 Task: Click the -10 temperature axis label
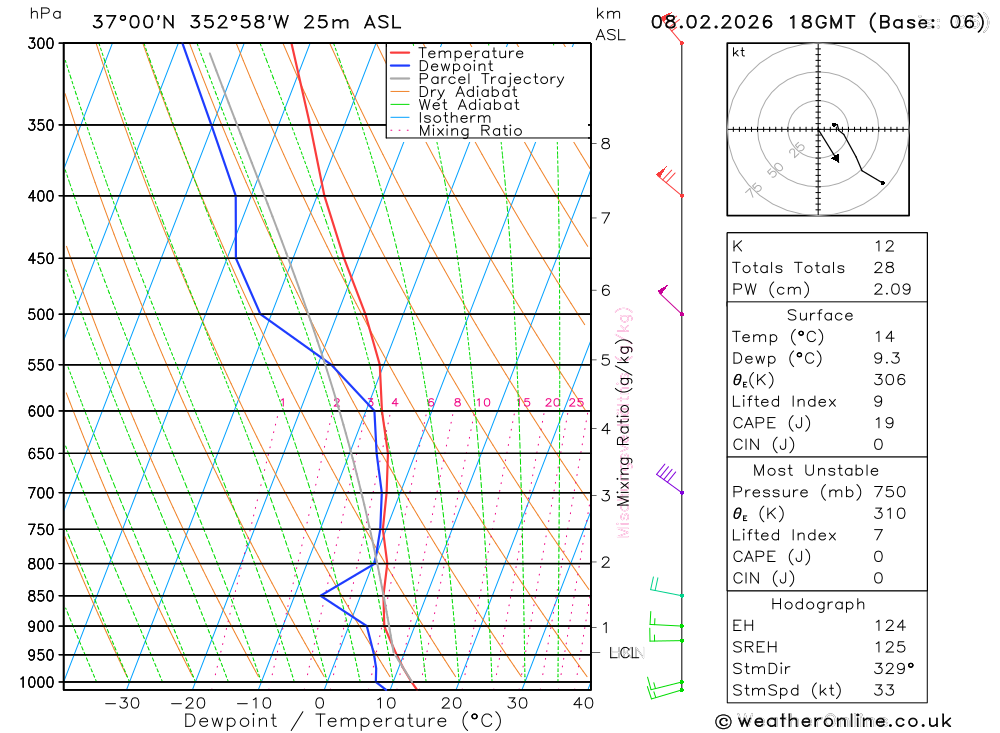pos(254,703)
